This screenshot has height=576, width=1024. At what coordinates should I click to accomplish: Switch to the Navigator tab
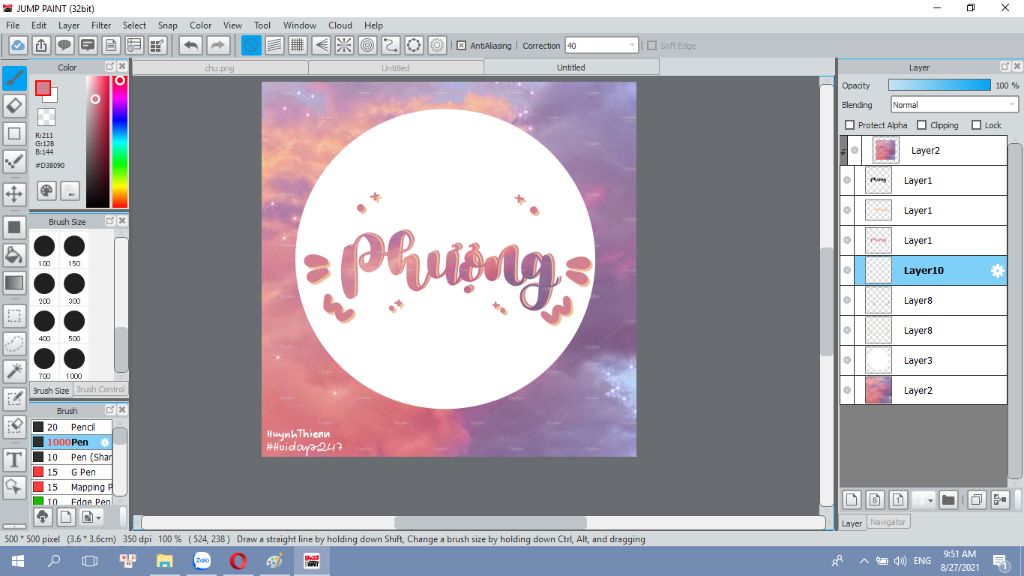click(888, 522)
